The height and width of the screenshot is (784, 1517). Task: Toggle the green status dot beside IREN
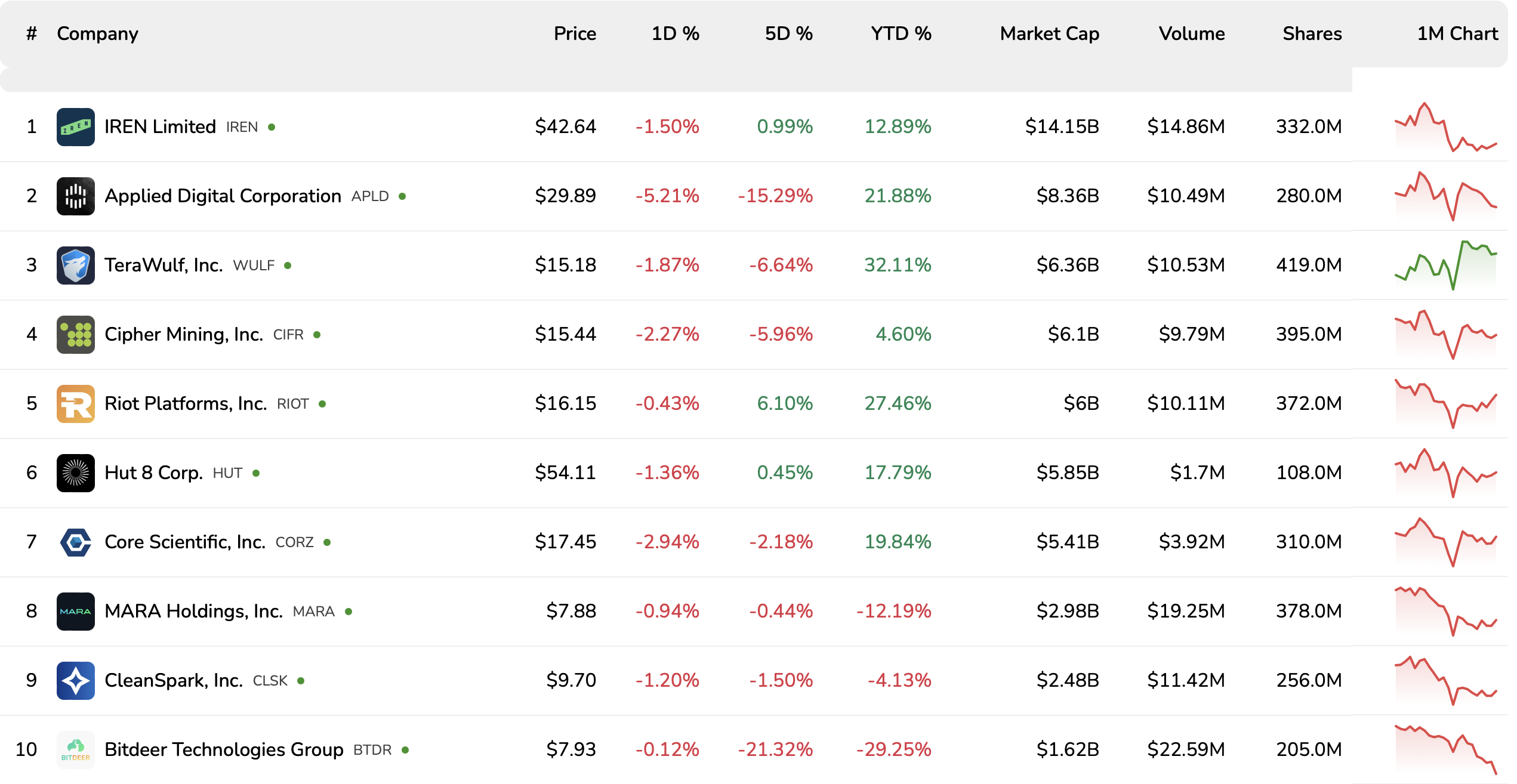(x=273, y=126)
